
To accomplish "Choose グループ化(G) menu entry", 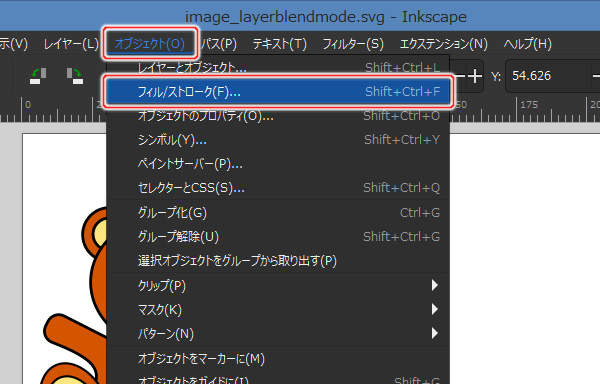I will [278, 213].
